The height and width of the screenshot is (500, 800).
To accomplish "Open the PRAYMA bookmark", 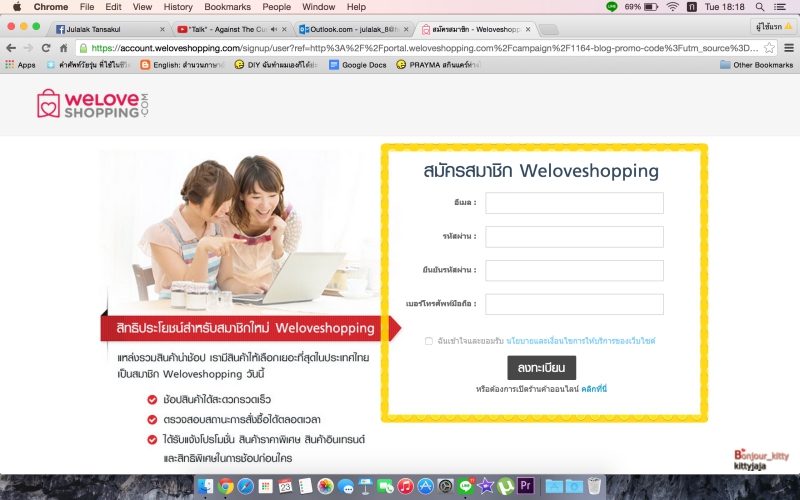I will [438, 65].
